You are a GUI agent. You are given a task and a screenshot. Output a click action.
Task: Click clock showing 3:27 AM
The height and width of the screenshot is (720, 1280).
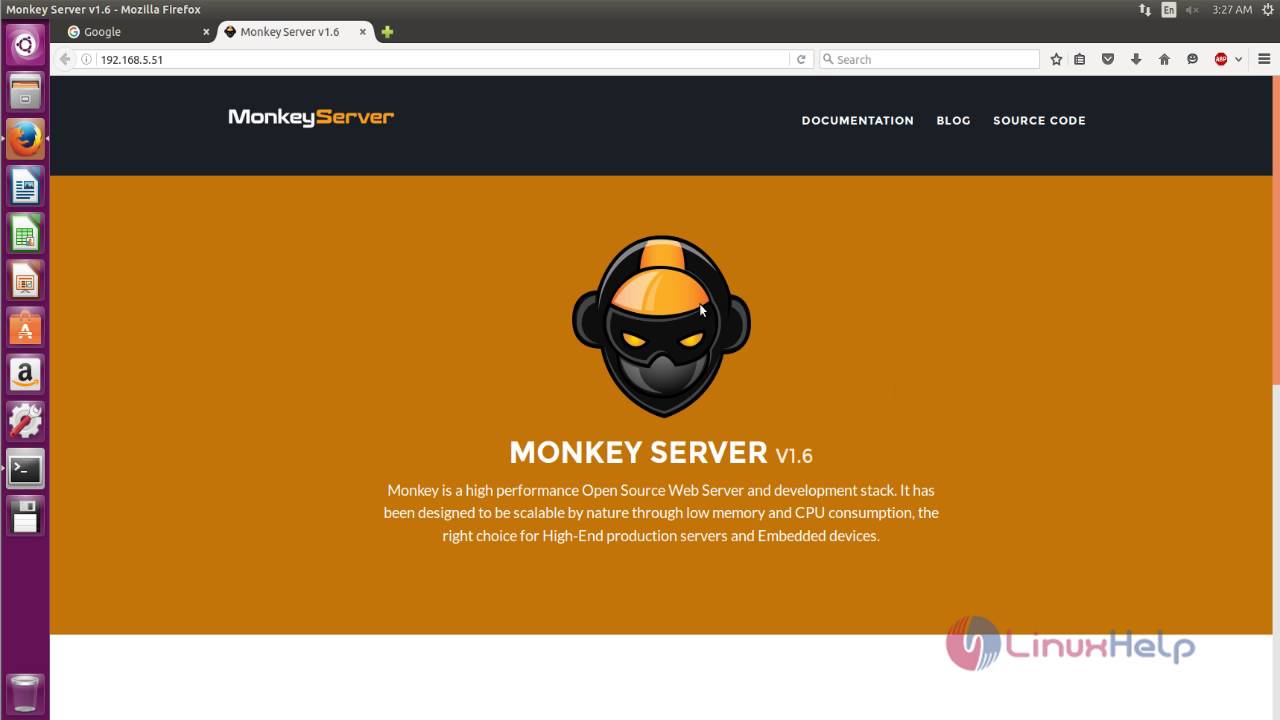1232,9
